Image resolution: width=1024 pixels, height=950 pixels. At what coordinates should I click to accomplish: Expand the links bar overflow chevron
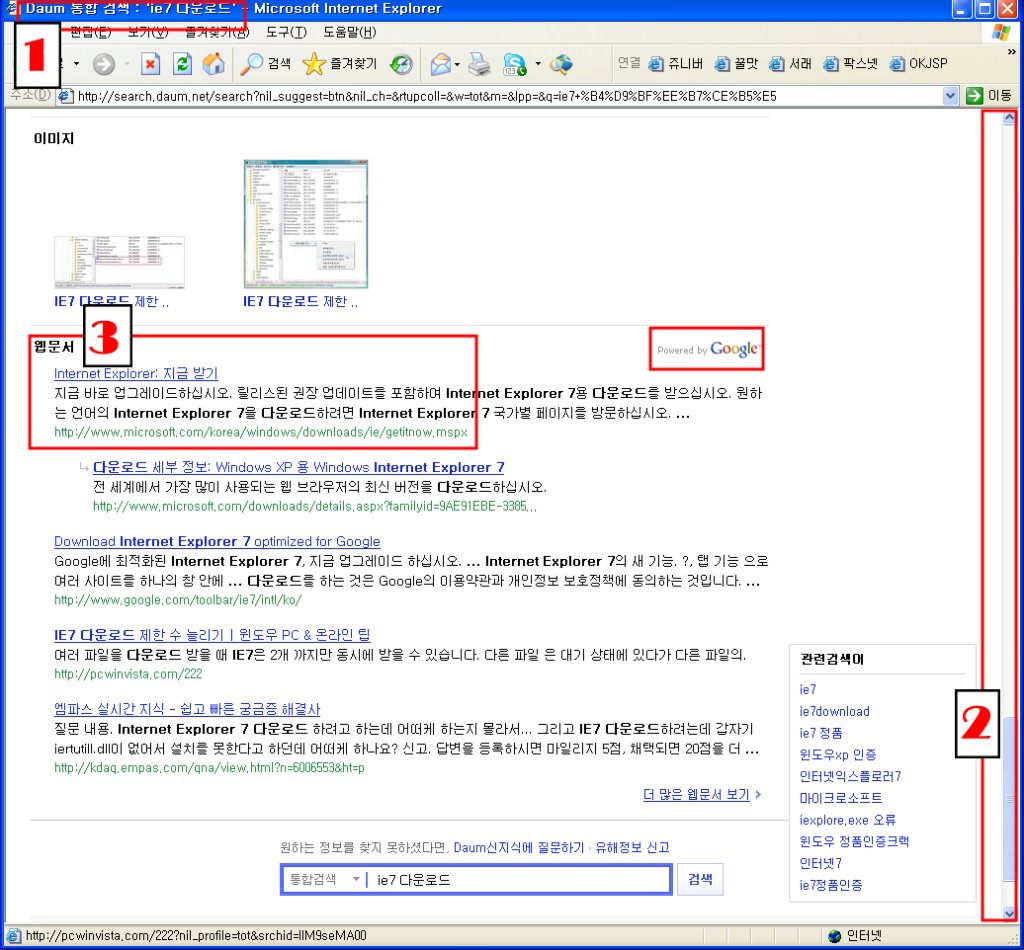tap(1011, 51)
